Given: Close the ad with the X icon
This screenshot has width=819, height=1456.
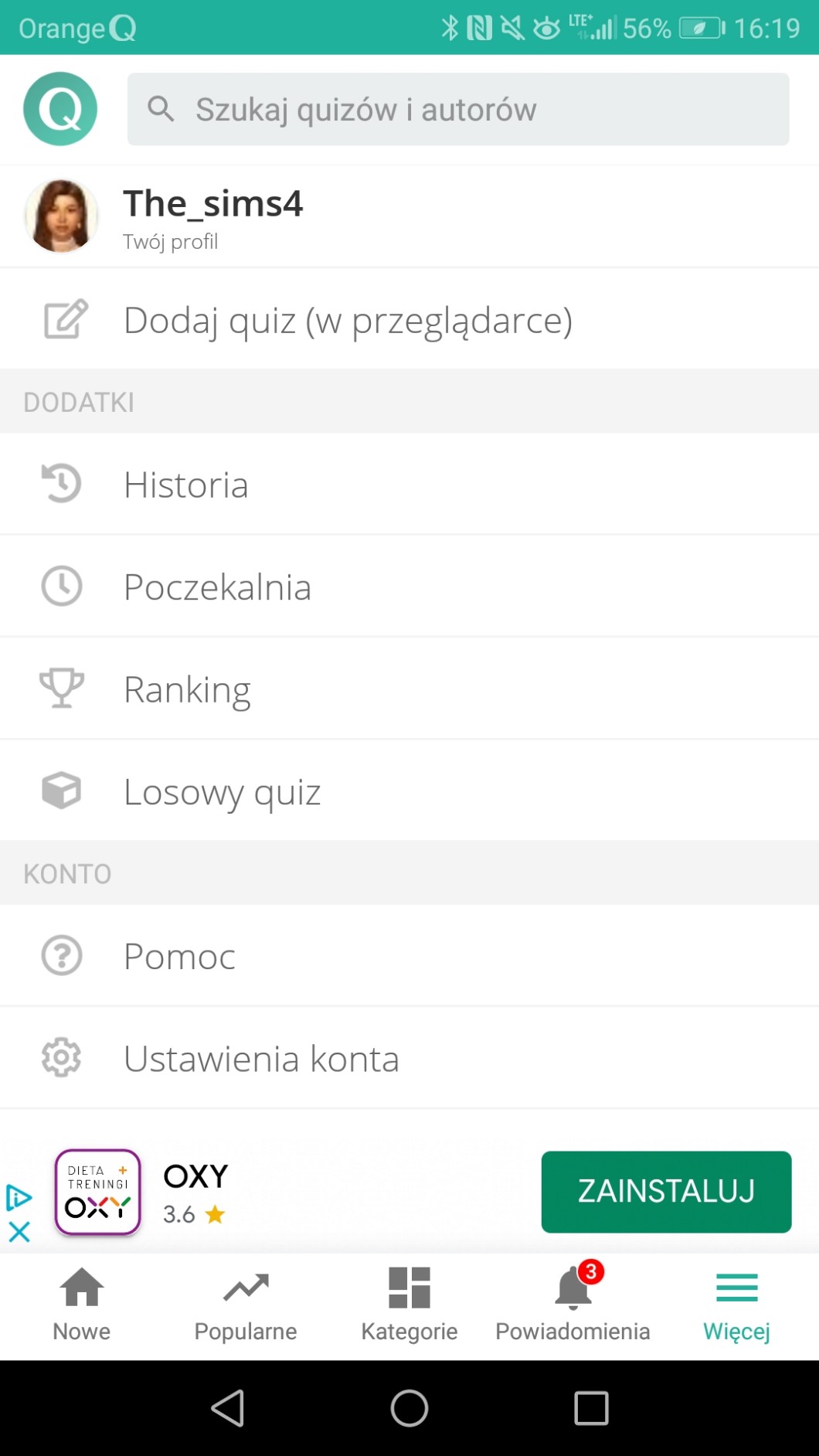Looking at the screenshot, I should [19, 1231].
